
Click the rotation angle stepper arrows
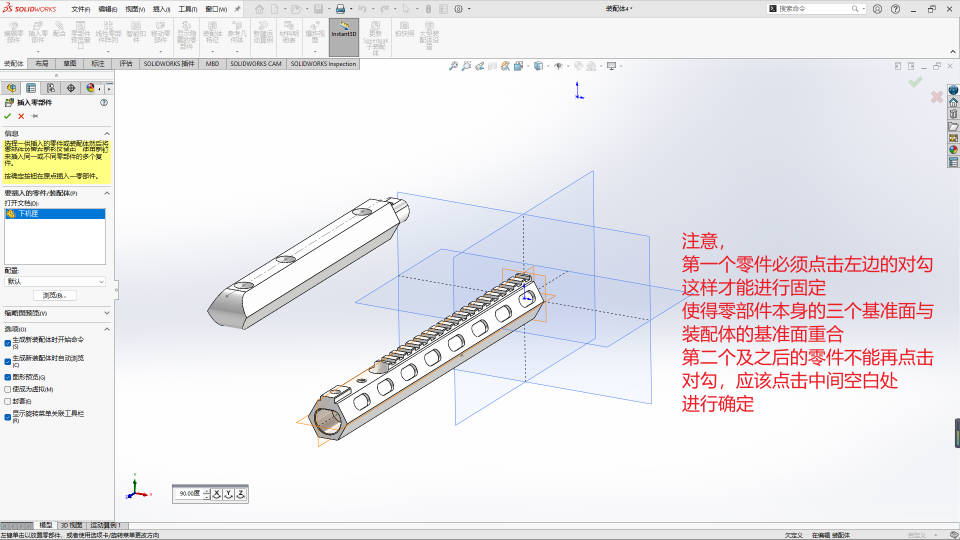coord(207,494)
